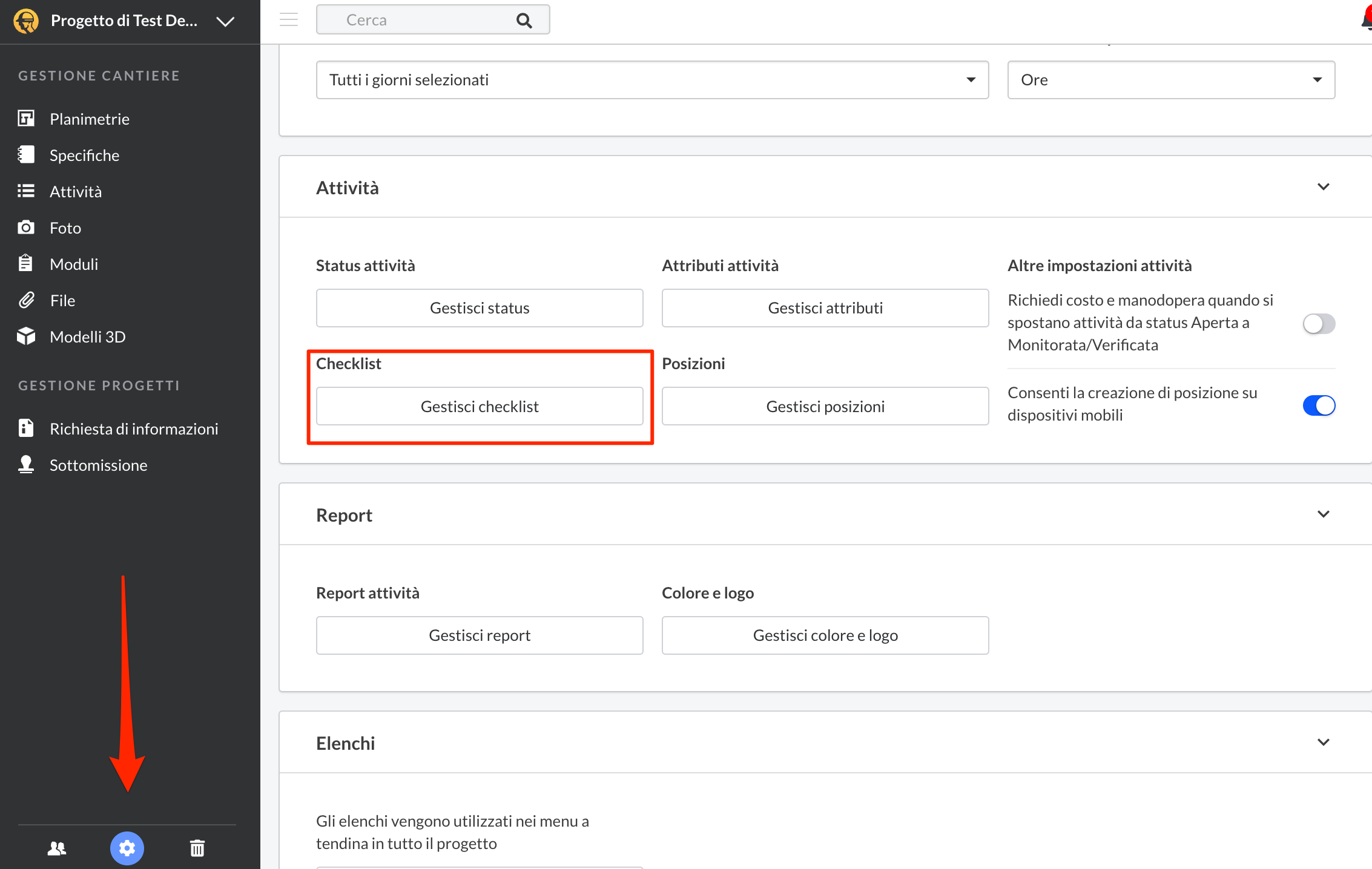Click the Gestisci posizioni button

(x=825, y=406)
